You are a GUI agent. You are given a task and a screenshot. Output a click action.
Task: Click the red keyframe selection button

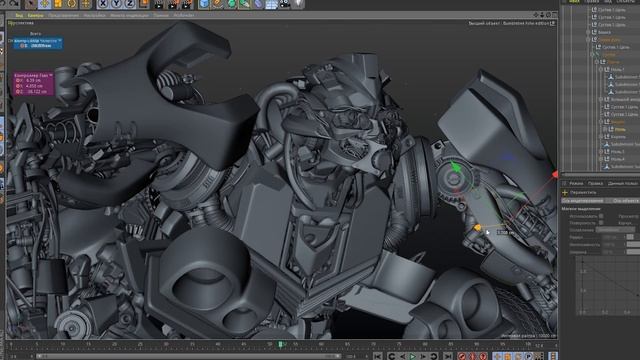click(483, 356)
